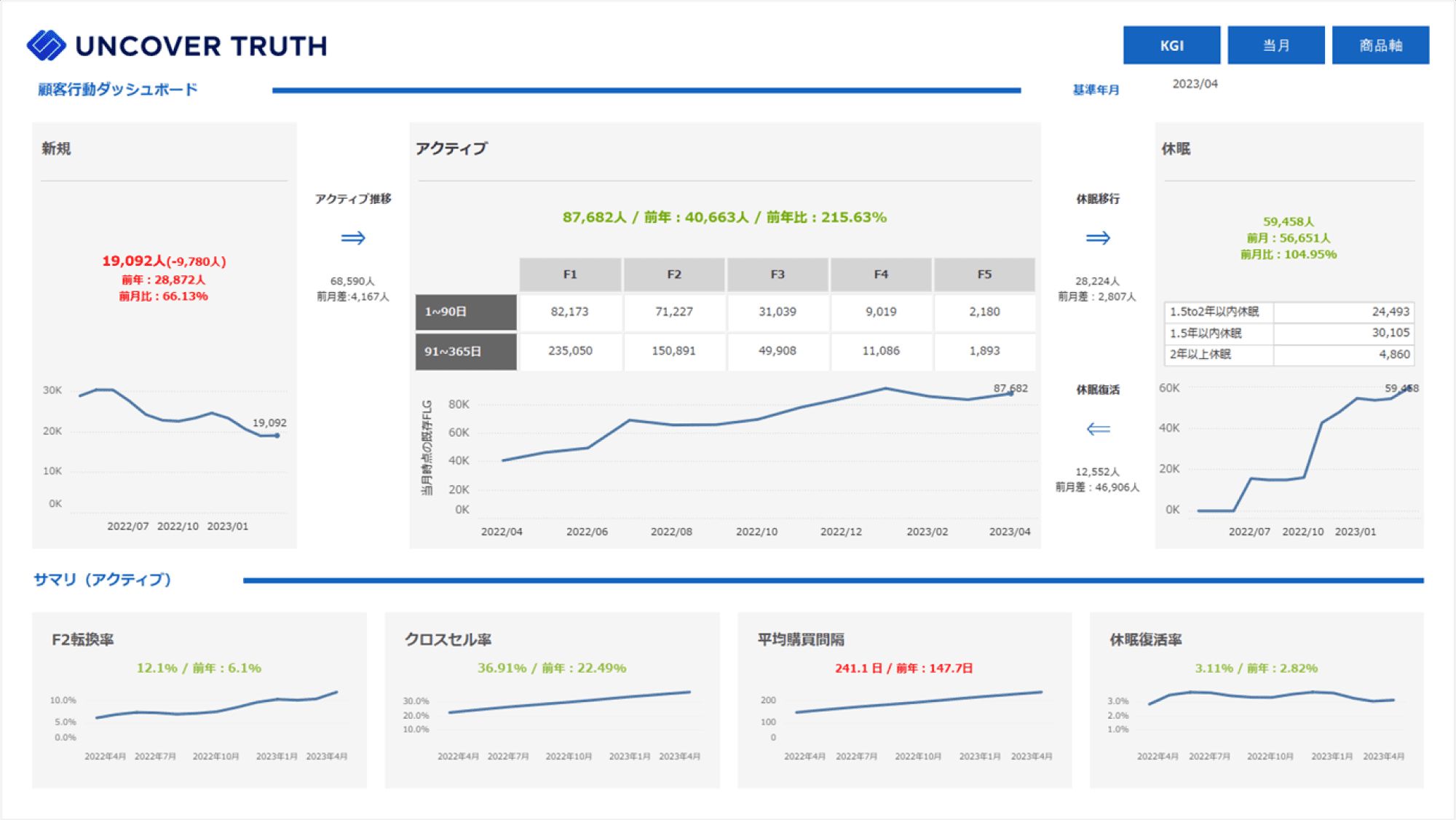The height and width of the screenshot is (820, 1456).
Task: Click the サマリ（アクティブ） section heading
Action: [x=102, y=580]
